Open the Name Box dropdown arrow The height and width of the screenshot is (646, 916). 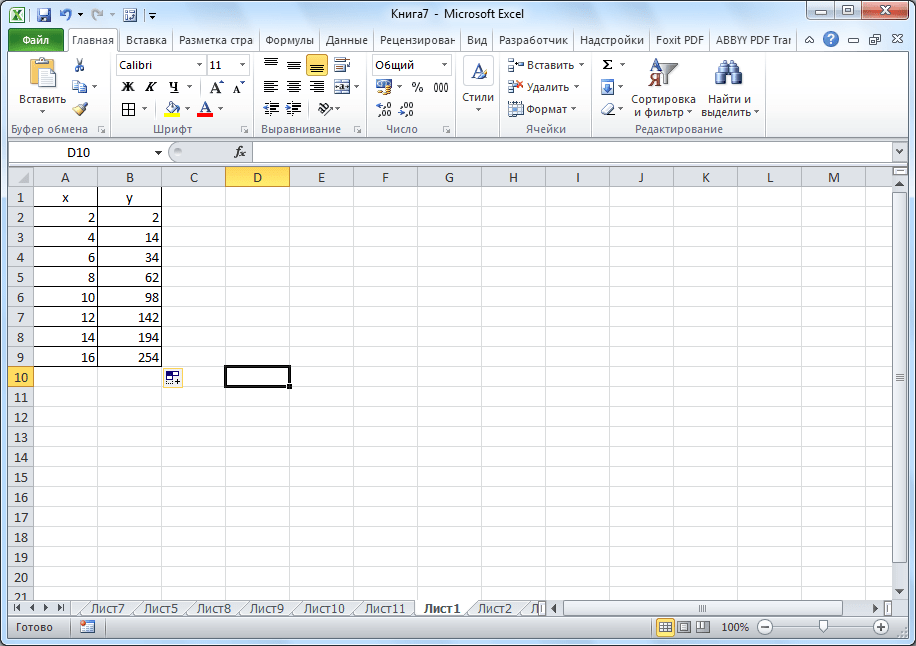(158, 152)
